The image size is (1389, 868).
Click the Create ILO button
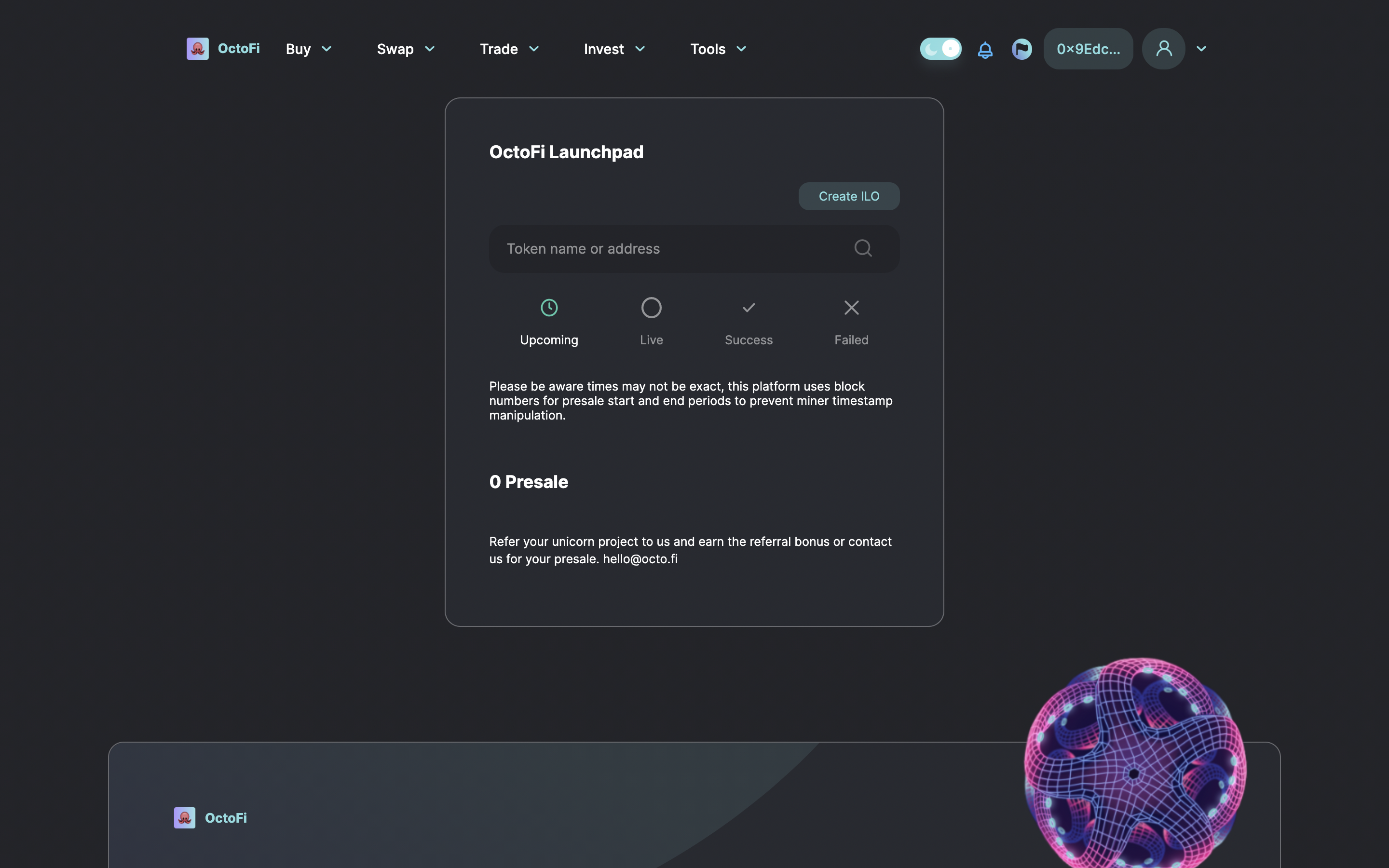click(x=848, y=196)
